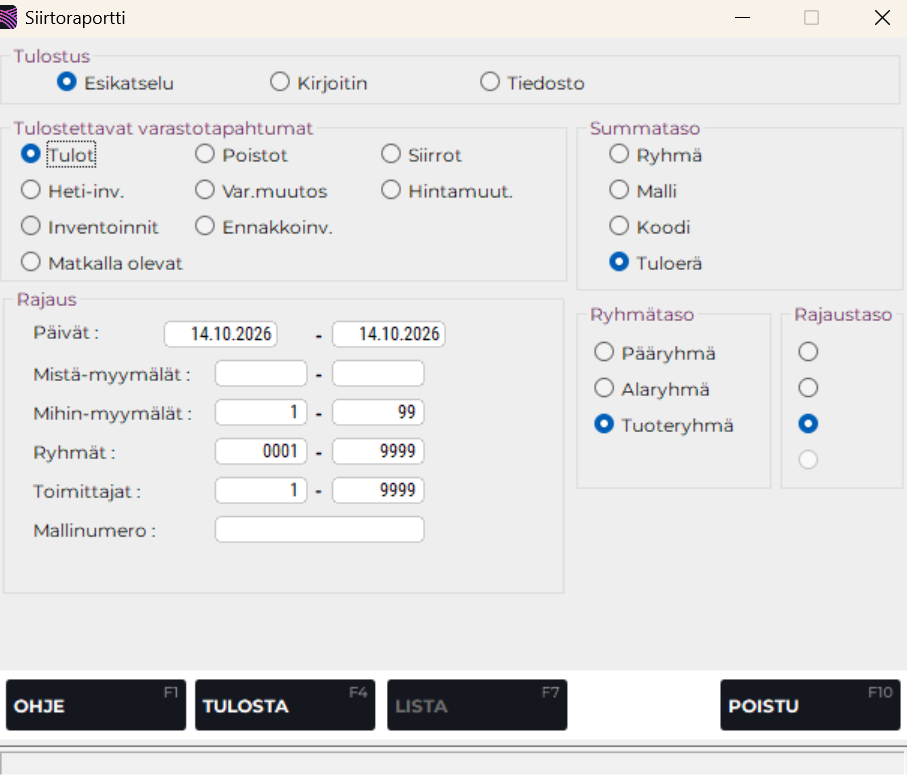Focus the Päivät start date field
The height and width of the screenshot is (775, 907).
point(220,334)
